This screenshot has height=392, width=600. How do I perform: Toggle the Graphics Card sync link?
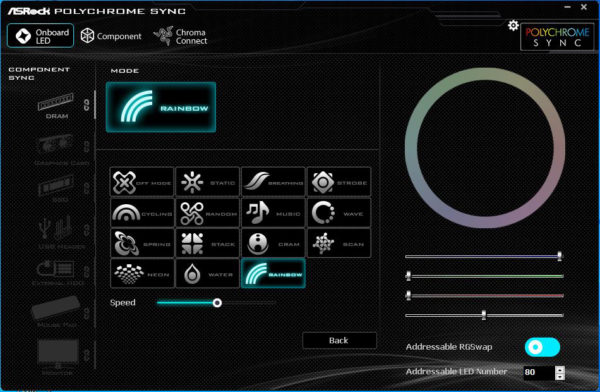[x=87, y=146]
